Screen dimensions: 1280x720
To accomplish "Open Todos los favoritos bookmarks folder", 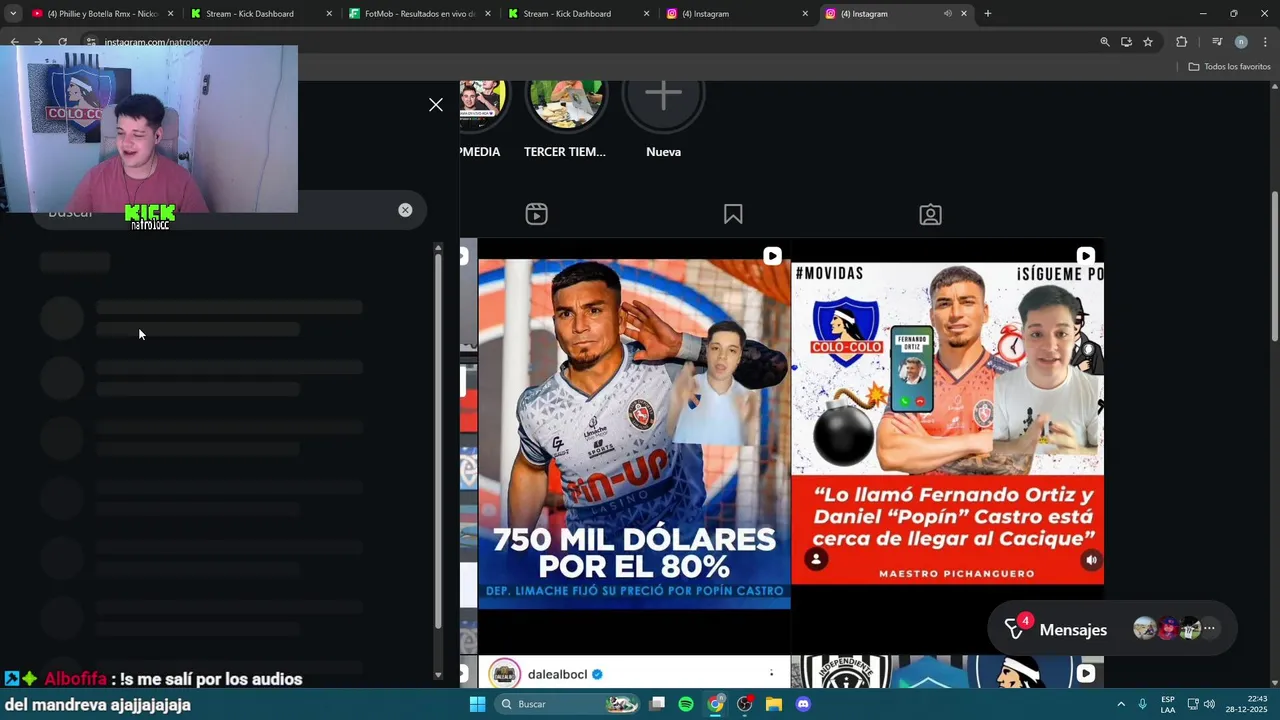I will (x=1229, y=67).
